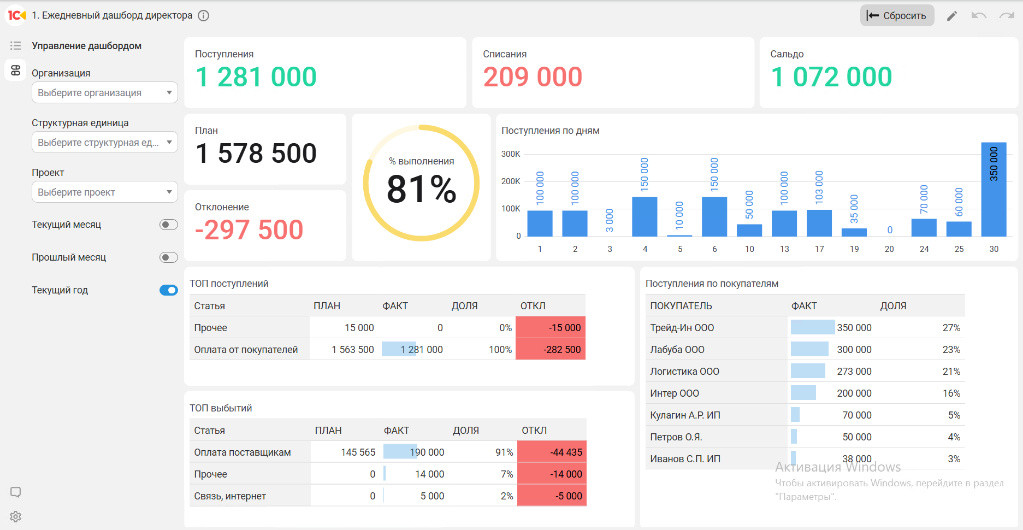Screen dimensions: 1023x530
Task: Click the redo arrow icon
Action: (1005, 16)
